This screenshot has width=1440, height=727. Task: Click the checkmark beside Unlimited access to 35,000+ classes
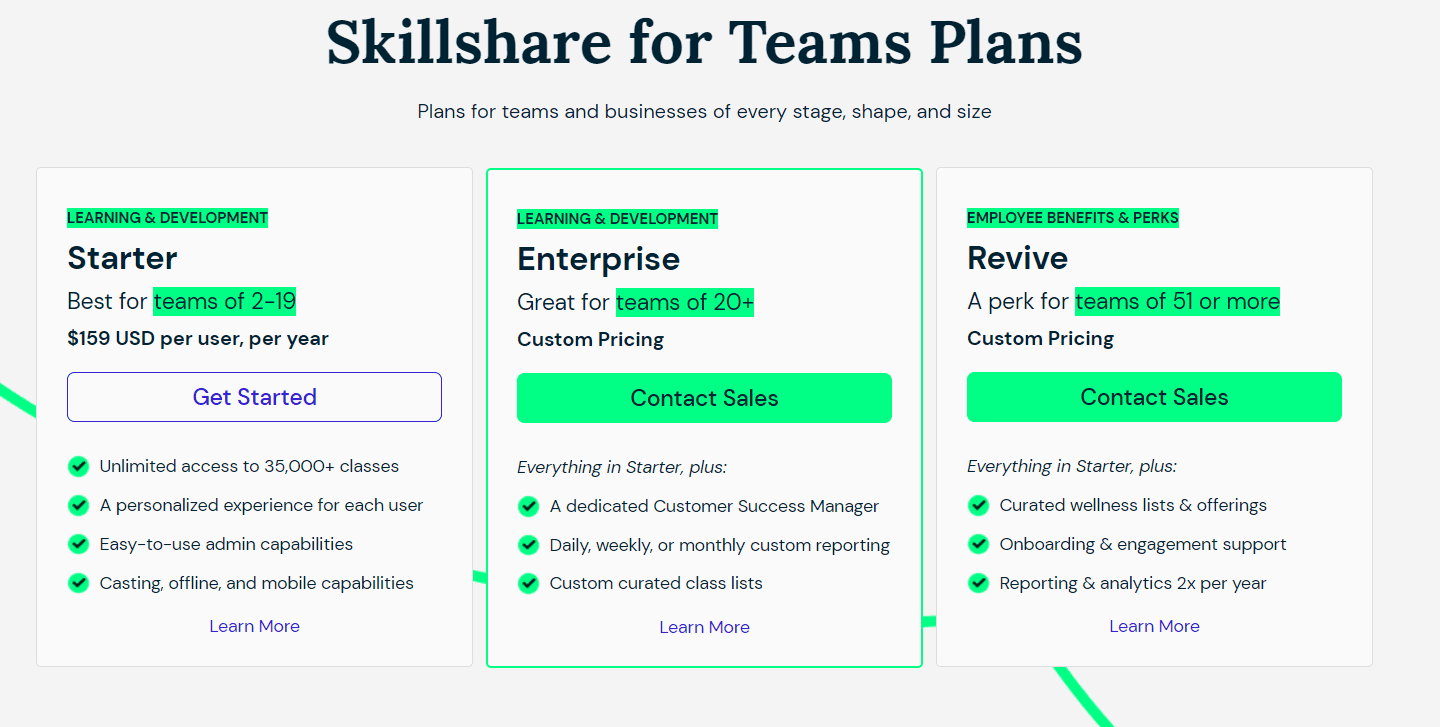tap(78, 466)
